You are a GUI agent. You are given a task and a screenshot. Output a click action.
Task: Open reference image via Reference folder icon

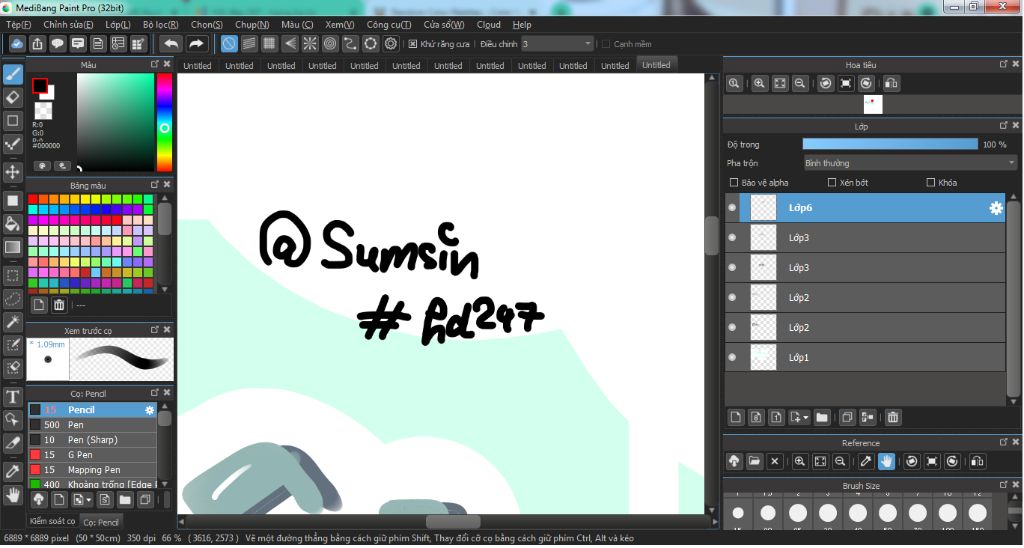coord(754,461)
